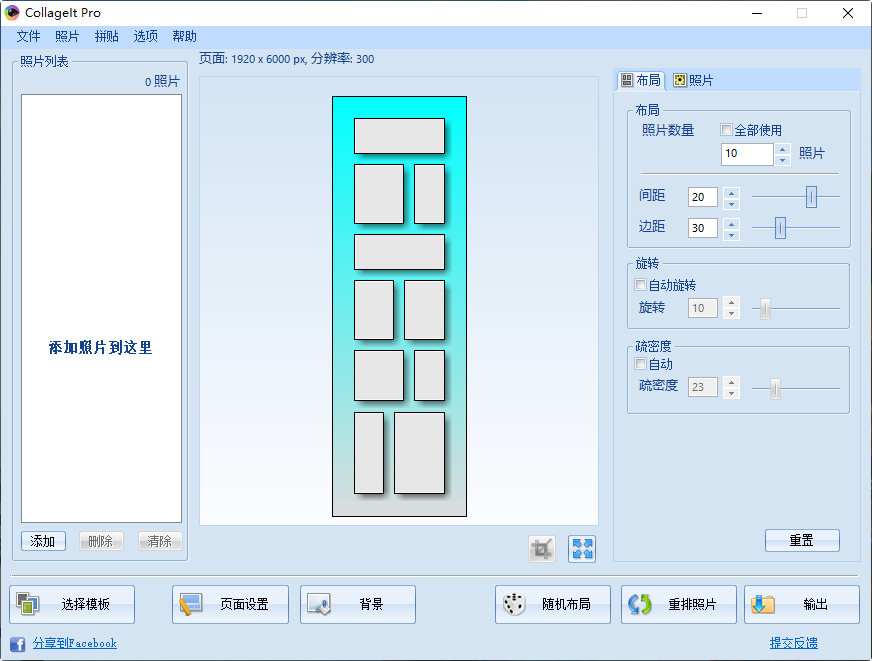Click the 疏密度 stepper up arrow

tap(732, 382)
